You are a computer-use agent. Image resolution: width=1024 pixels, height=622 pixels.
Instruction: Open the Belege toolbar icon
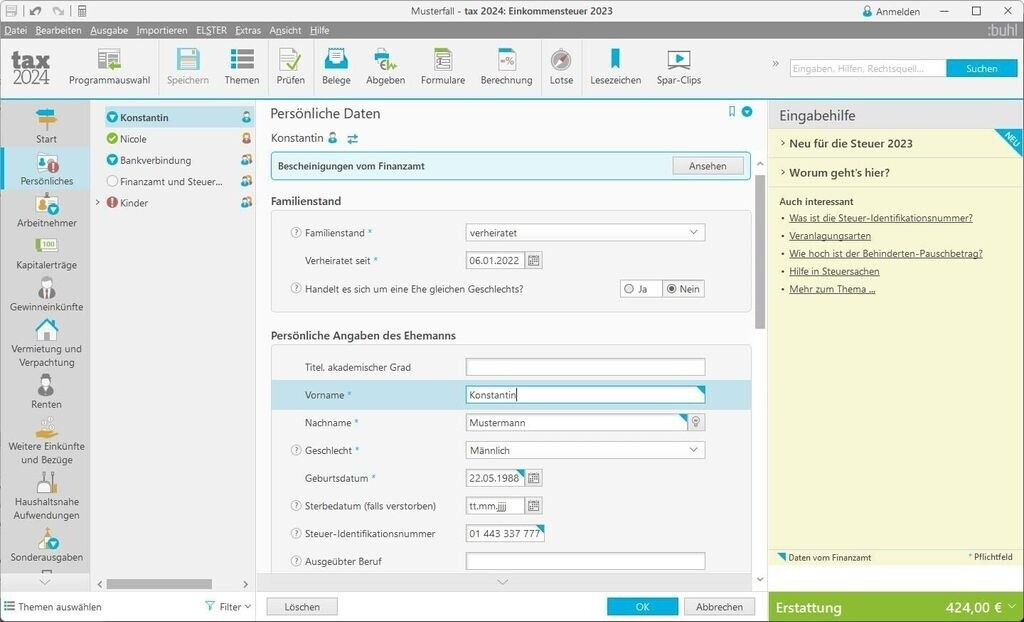coord(336,60)
